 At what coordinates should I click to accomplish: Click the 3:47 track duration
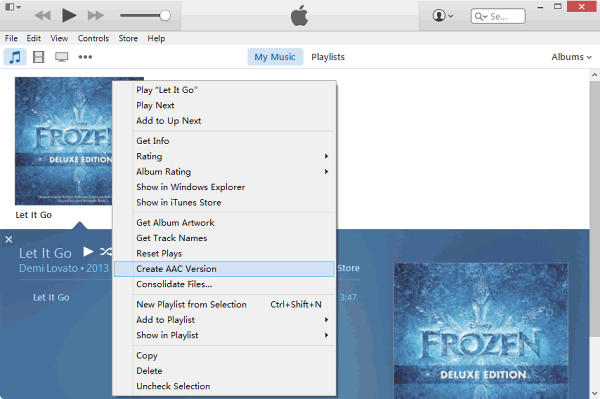(x=348, y=297)
